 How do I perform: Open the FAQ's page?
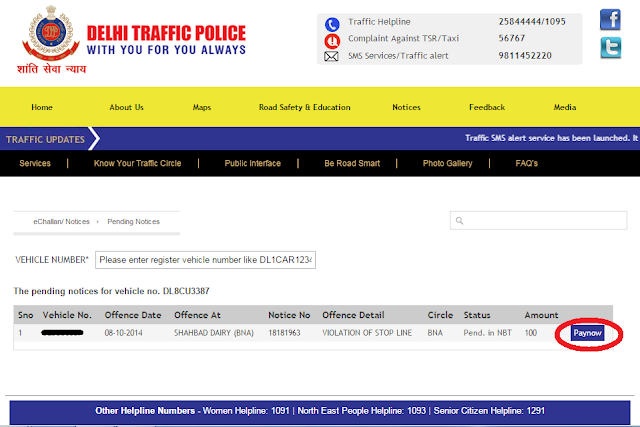coord(527,163)
